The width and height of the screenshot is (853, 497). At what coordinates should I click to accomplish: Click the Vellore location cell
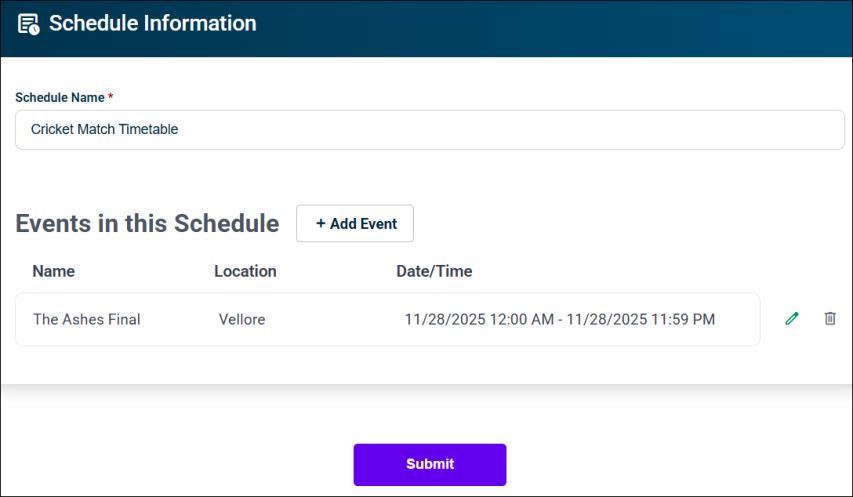pos(242,320)
